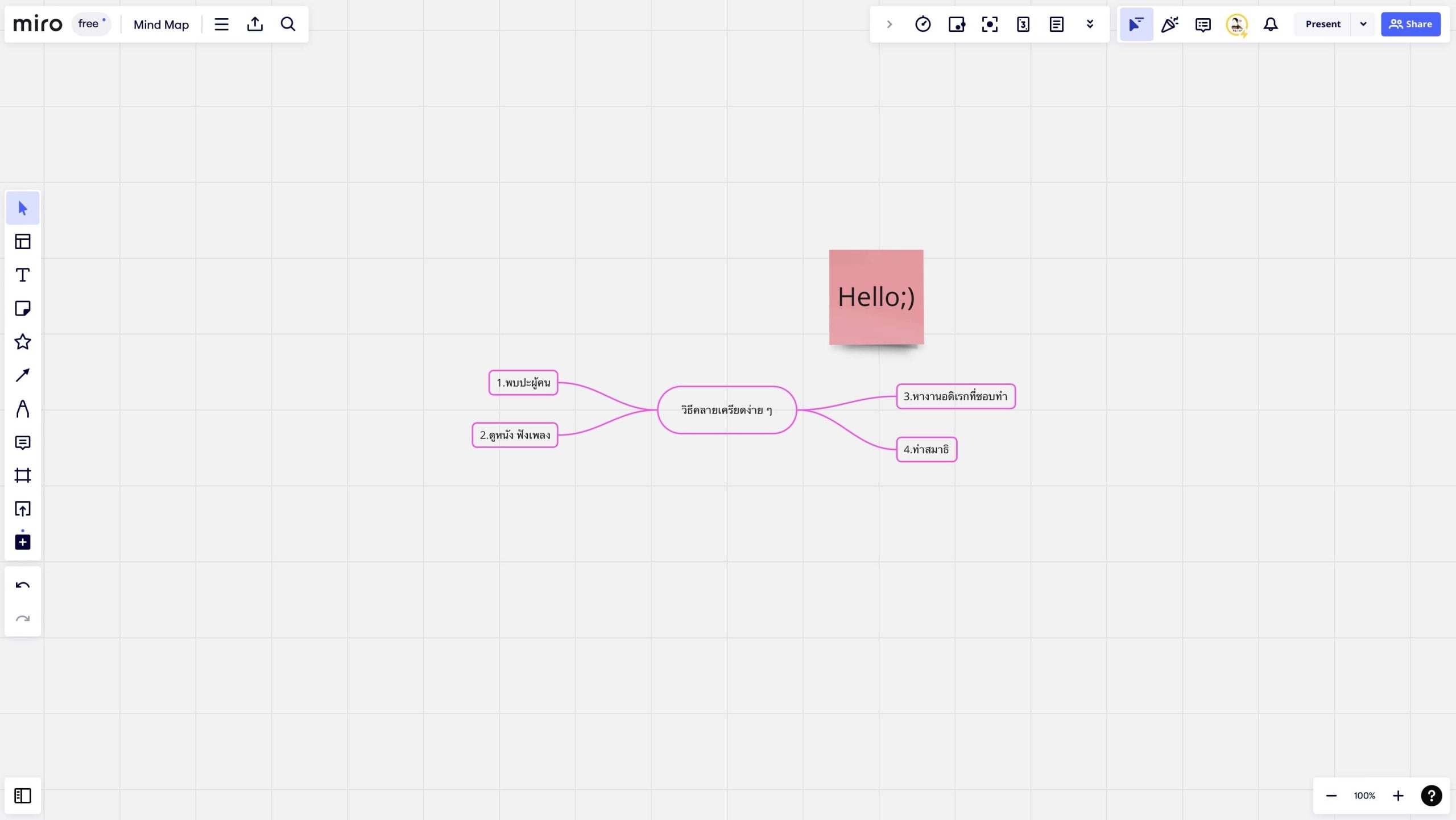Select the pen drawing tool

23,409
